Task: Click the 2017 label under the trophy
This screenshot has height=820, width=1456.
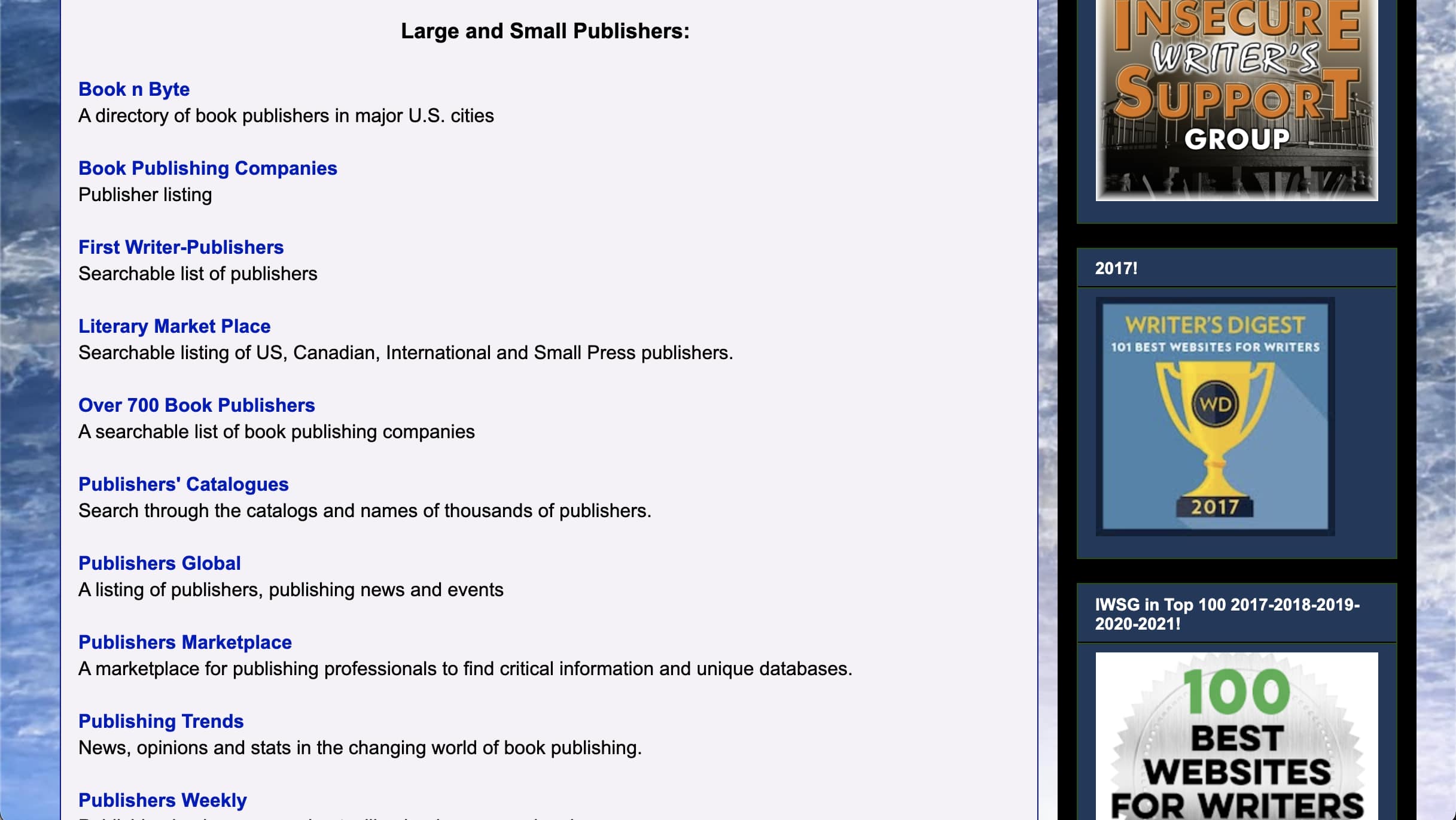Action: coord(1214,507)
